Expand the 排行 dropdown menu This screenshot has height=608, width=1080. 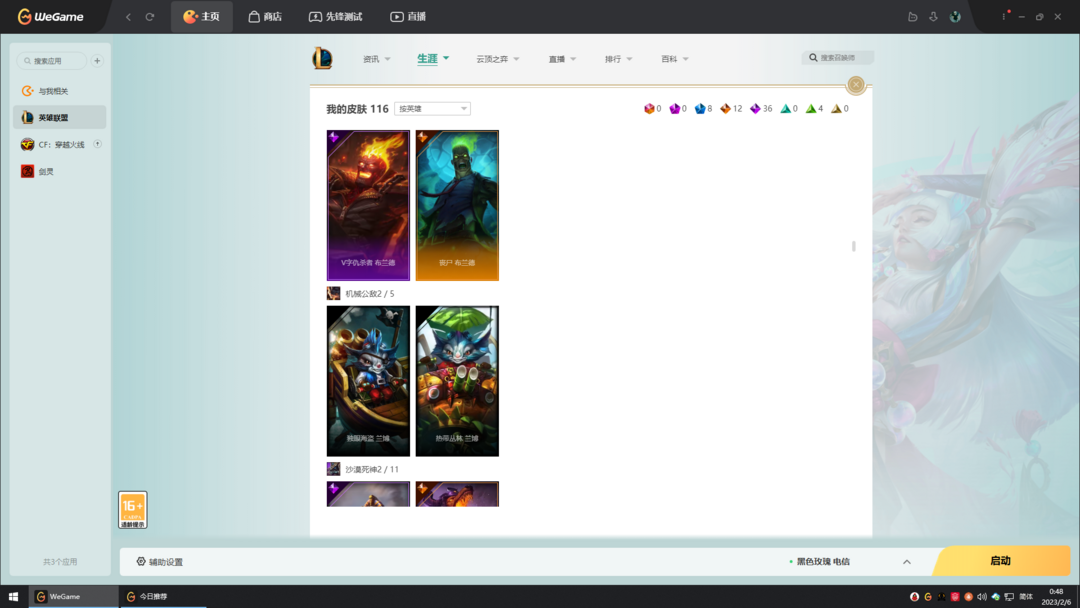tap(619, 59)
